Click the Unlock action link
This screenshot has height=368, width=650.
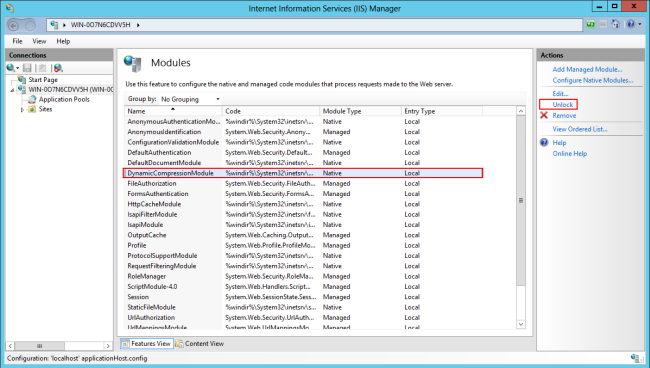pos(563,104)
